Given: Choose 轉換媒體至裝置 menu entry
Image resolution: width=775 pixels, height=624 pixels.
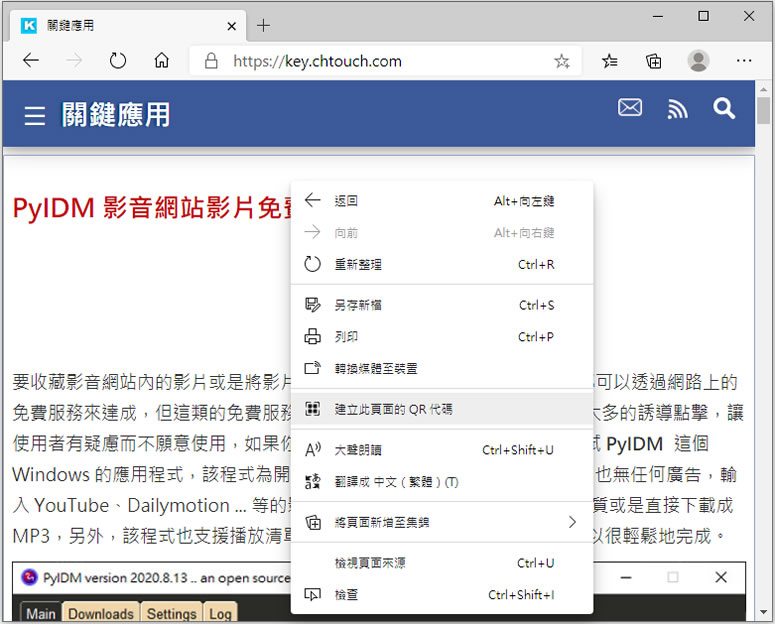Looking at the screenshot, I should click(x=442, y=368).
